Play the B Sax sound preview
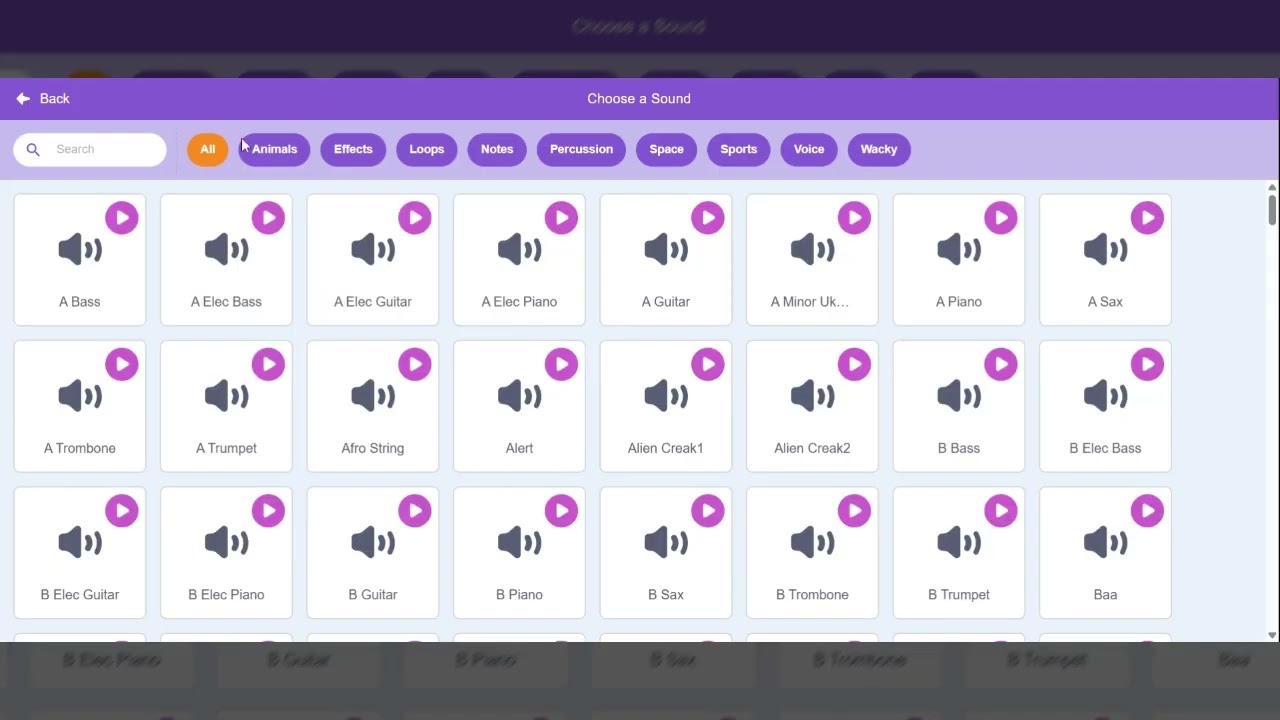The height and width of the screenshot is (720, 1280). [x=708, y=511]
